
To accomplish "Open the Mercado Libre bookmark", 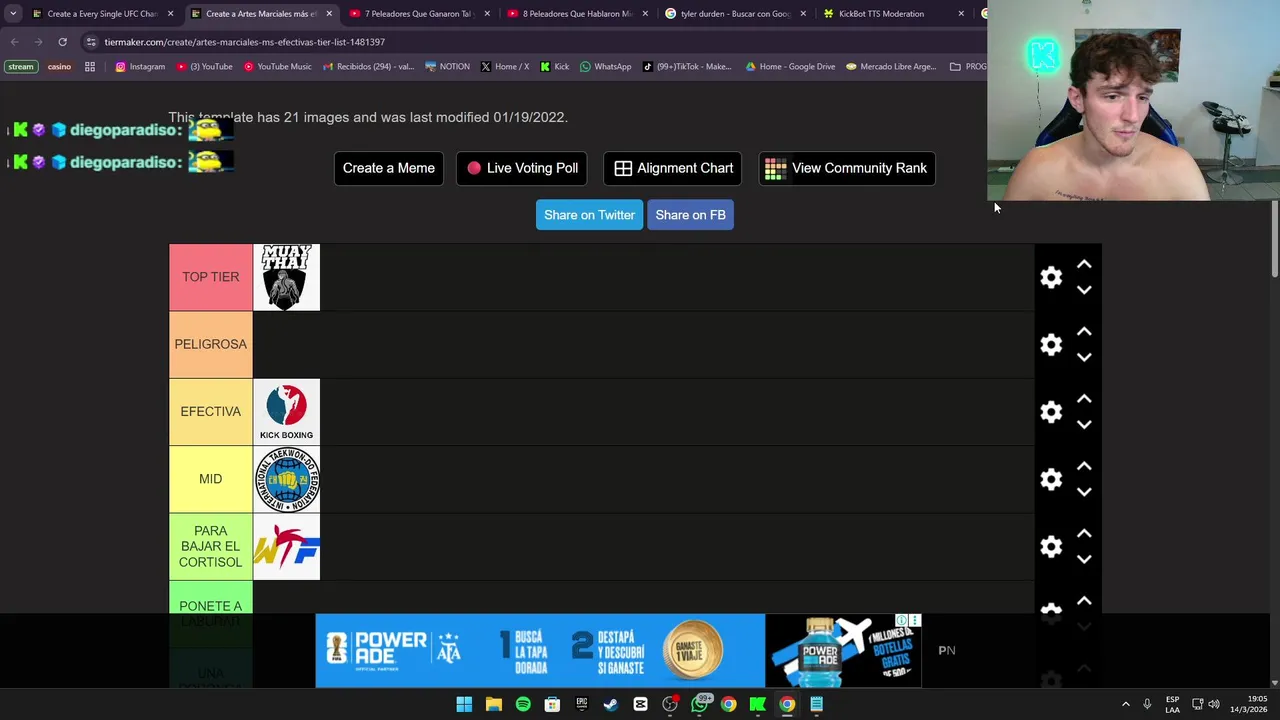I will [891, 67].
